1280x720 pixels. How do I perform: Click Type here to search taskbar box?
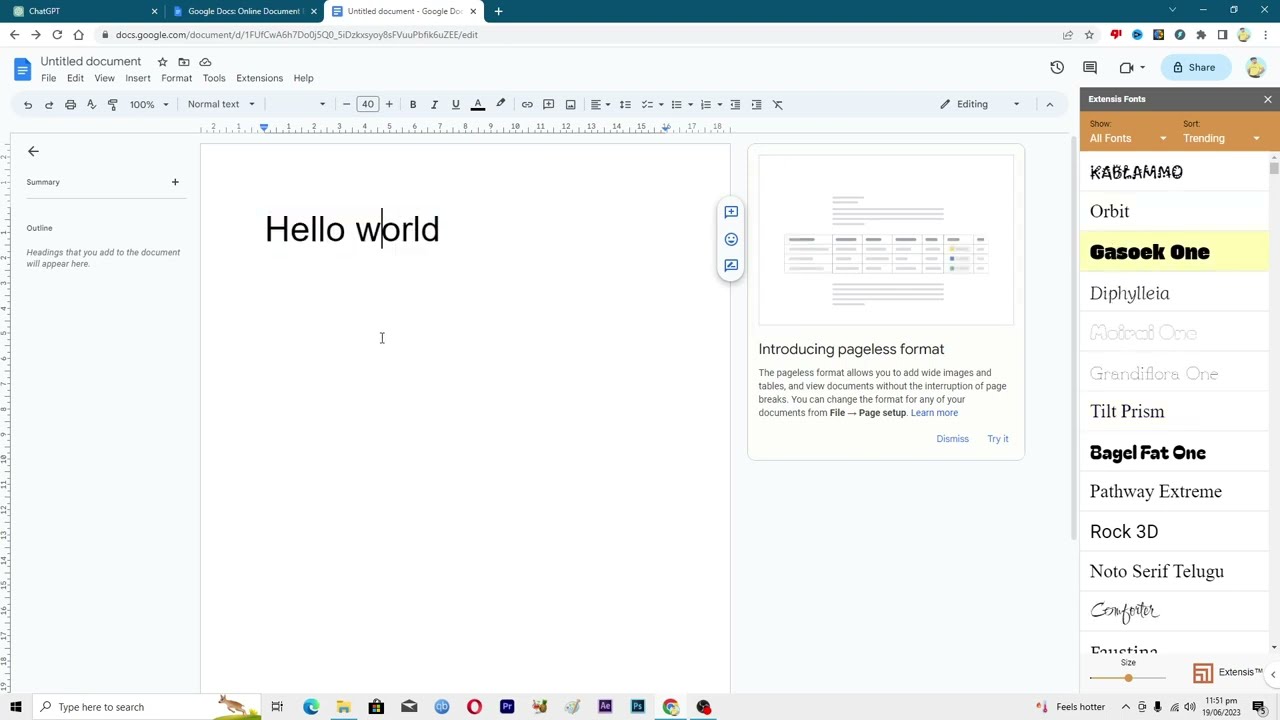(x=146, y=707)
